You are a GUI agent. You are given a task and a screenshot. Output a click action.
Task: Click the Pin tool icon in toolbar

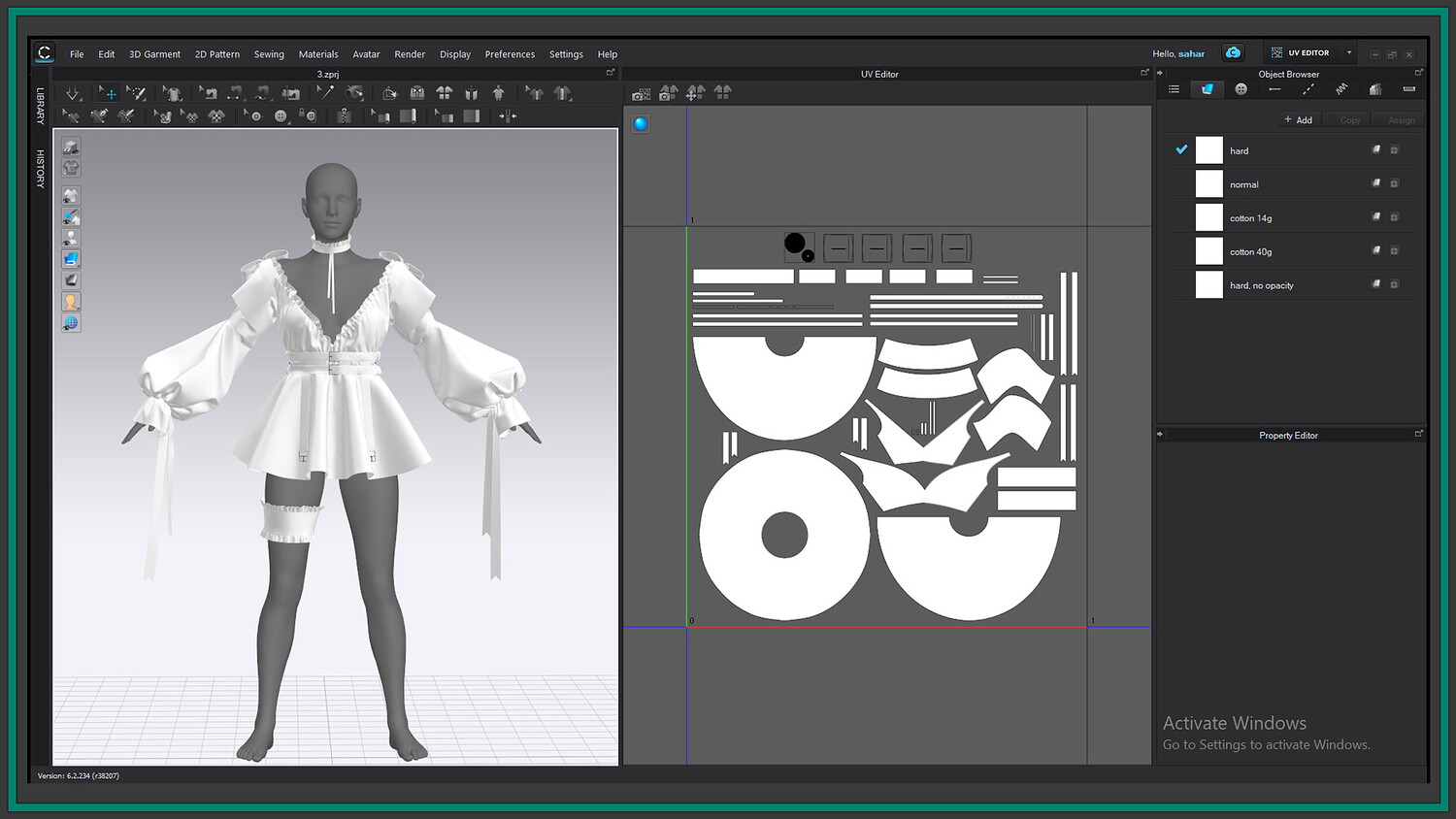click(325, 93)
